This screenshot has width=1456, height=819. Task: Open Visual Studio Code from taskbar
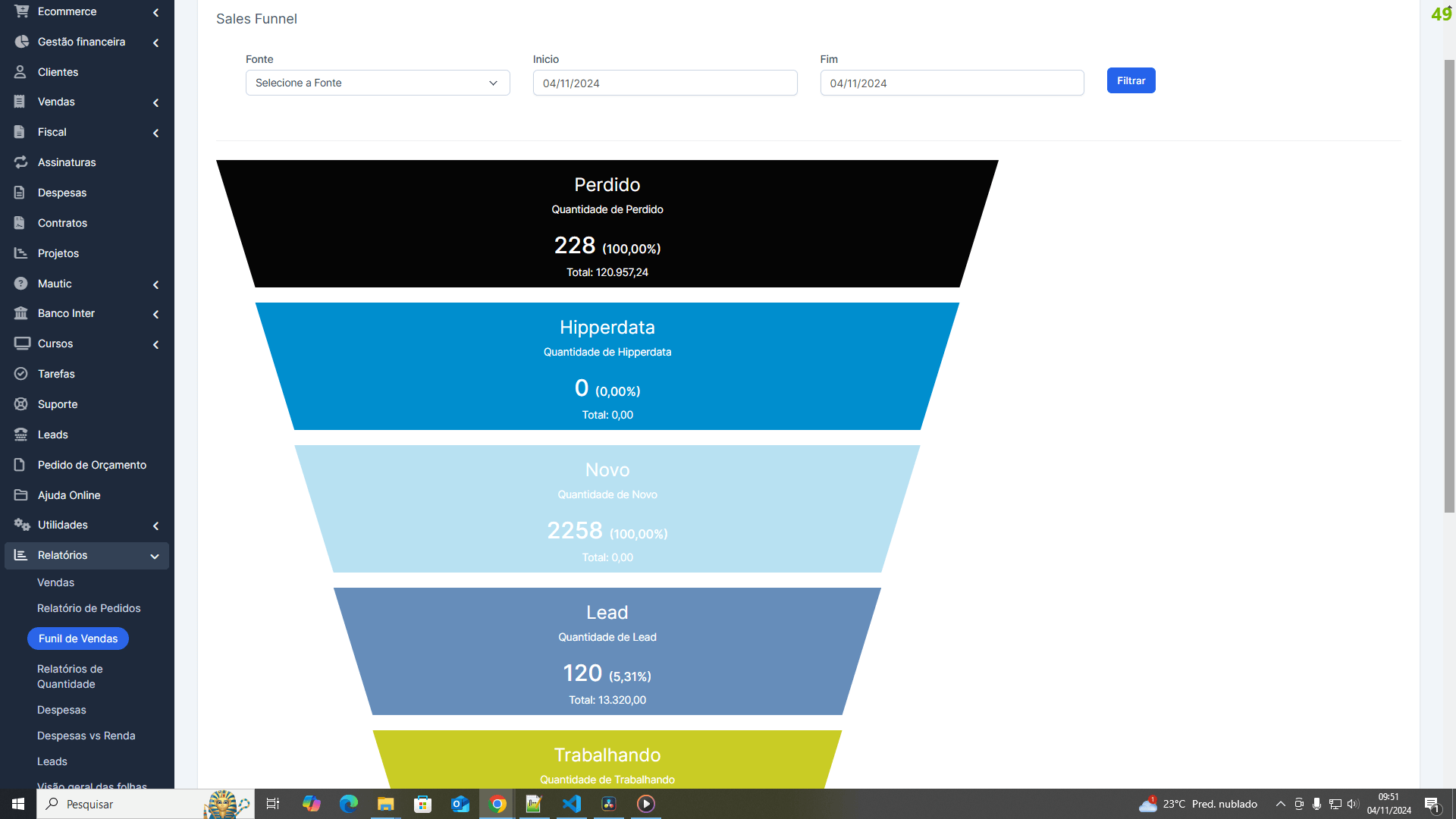tap(572, 804)
